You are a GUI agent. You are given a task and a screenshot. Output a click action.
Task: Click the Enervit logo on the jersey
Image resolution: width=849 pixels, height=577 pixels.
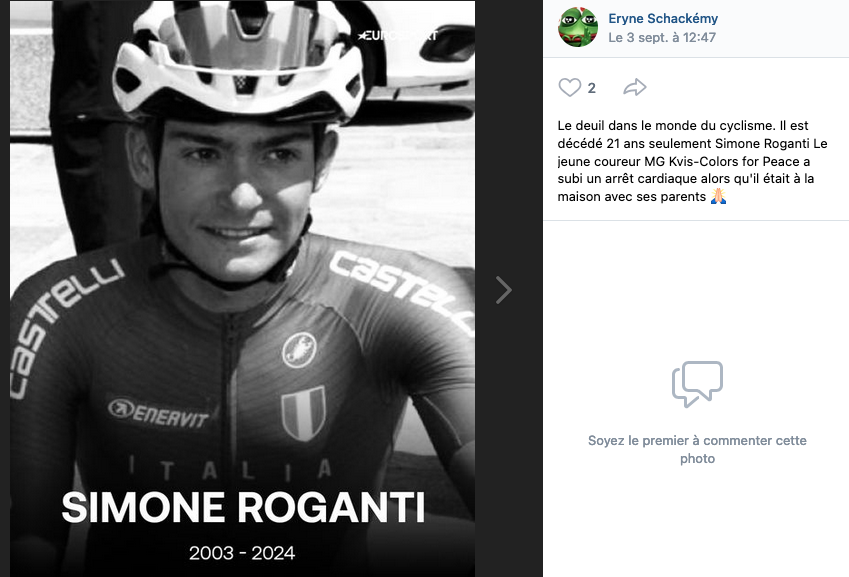pos(158,411)
